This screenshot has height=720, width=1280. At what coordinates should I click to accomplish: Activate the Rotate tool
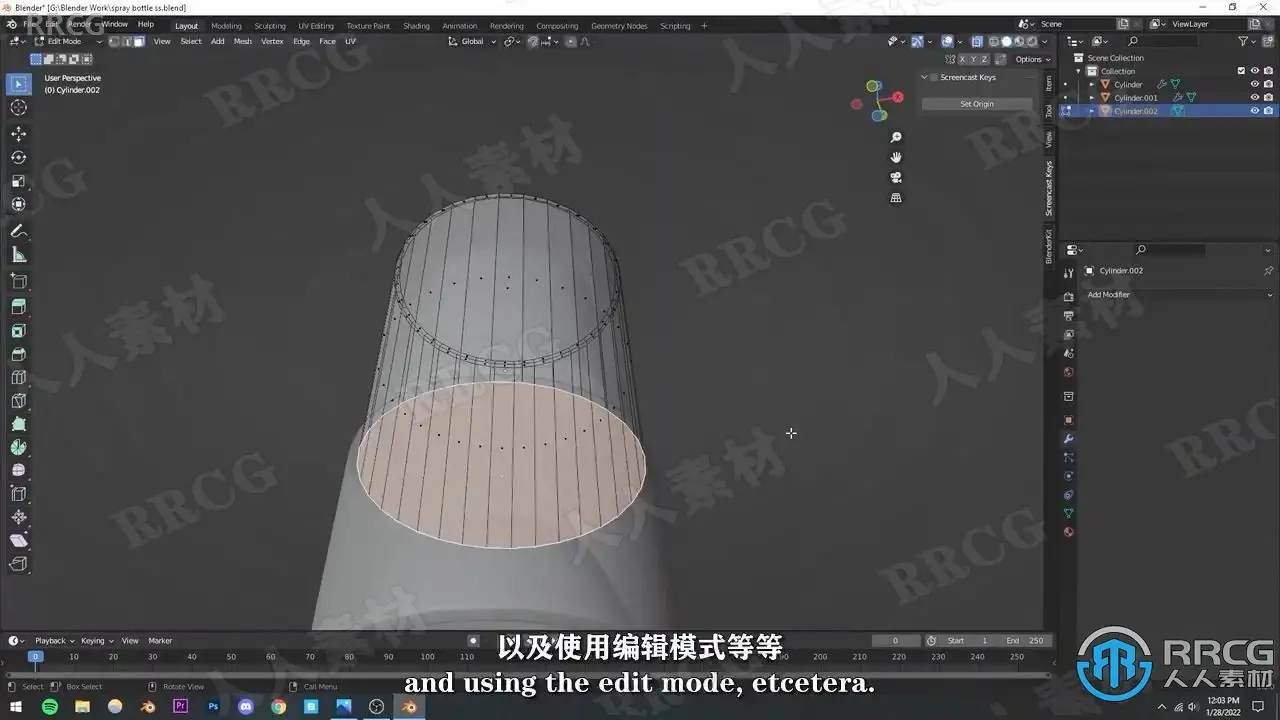18,157
